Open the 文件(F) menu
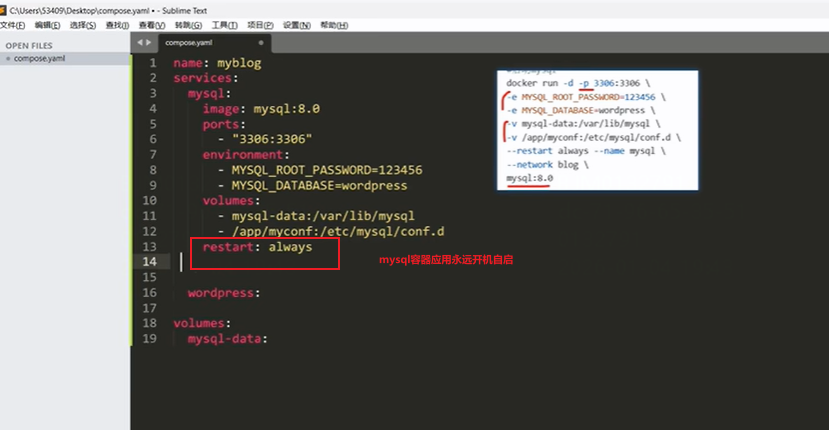The width and height of the screenshot is (829, 430). click(x=12, y=25)
